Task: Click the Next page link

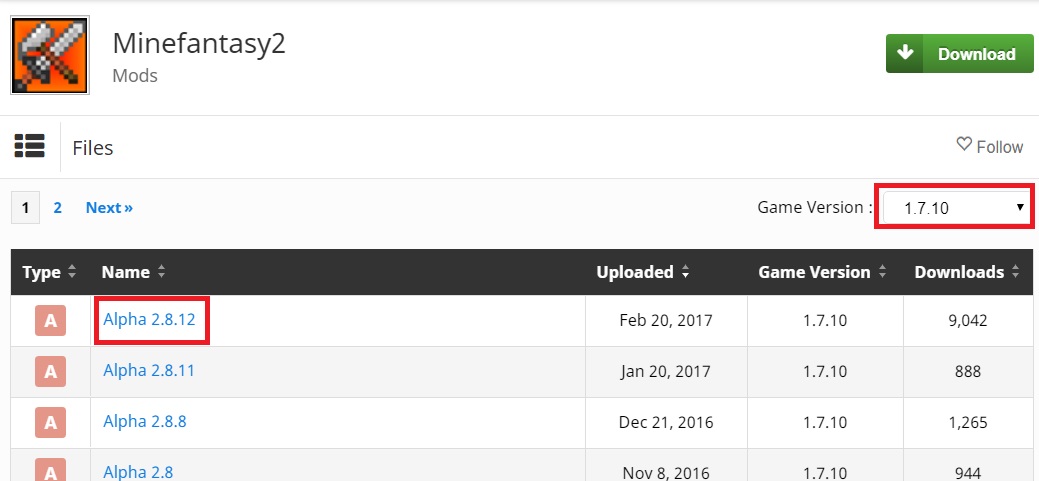Action: coord(109,208)
